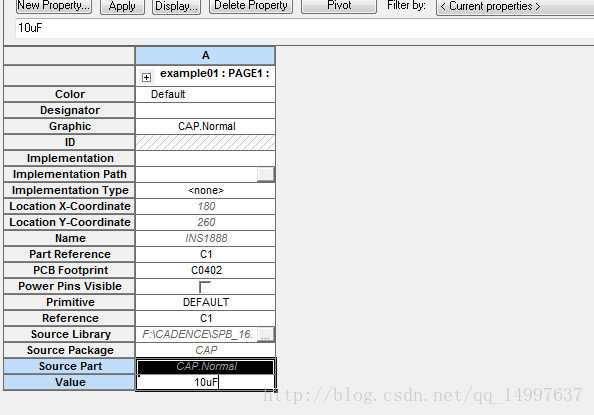594x415 pixels.
Task: Click the Name value INS1888
Action: coord(205,238)
